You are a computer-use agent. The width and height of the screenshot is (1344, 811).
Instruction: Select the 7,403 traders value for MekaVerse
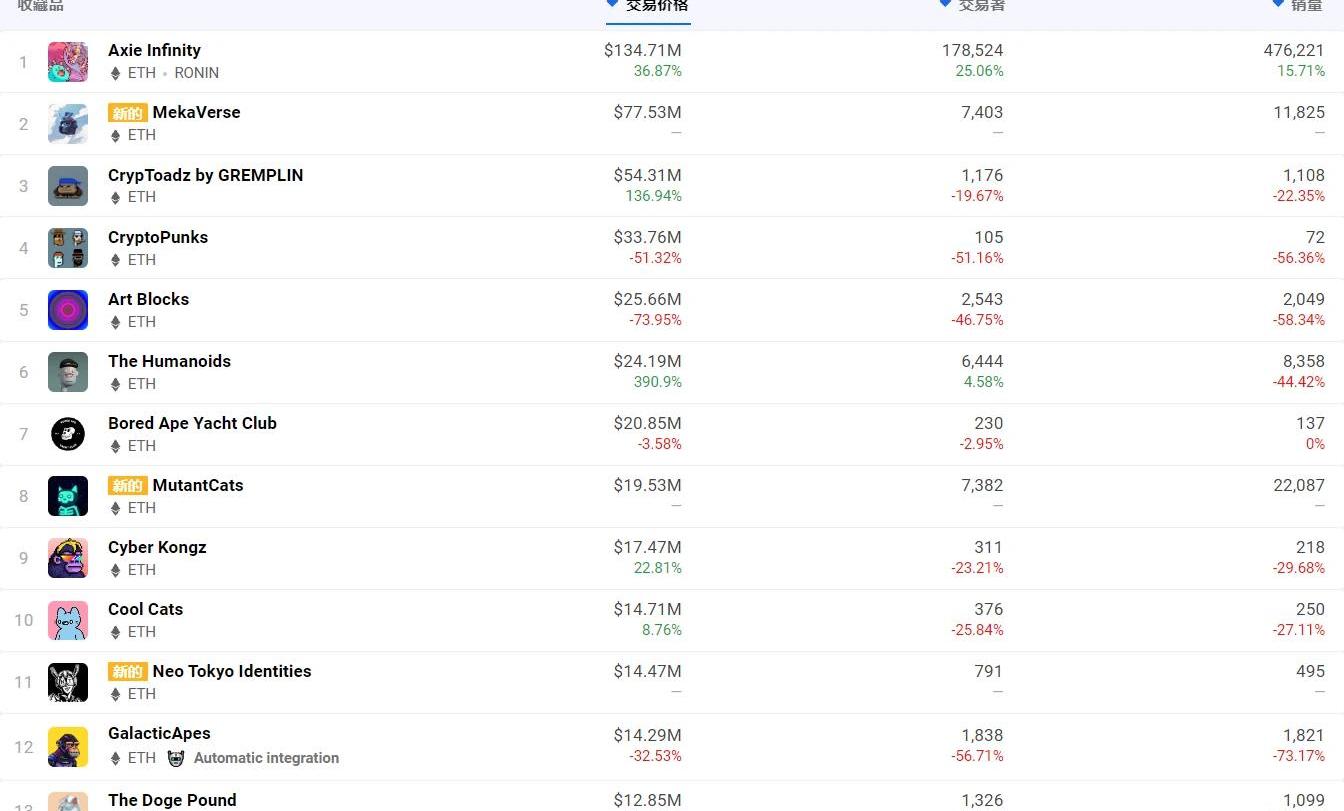982,112
